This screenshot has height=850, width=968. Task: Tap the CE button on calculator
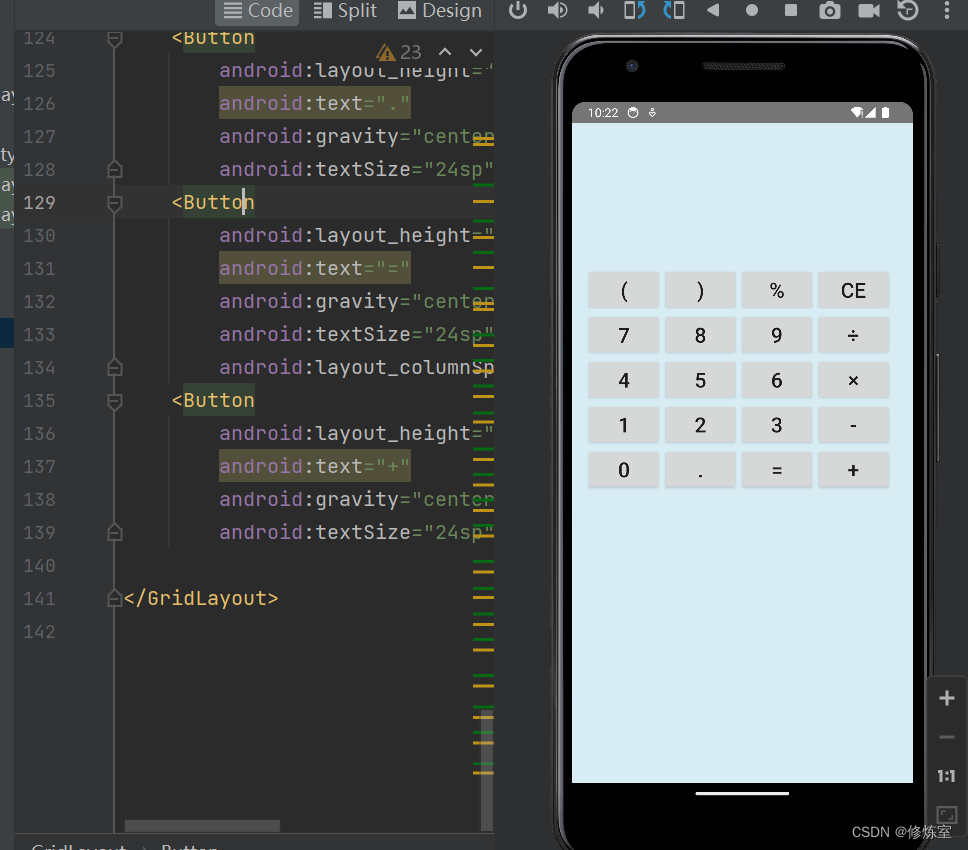pyautogui.click(x=853, y=291)
